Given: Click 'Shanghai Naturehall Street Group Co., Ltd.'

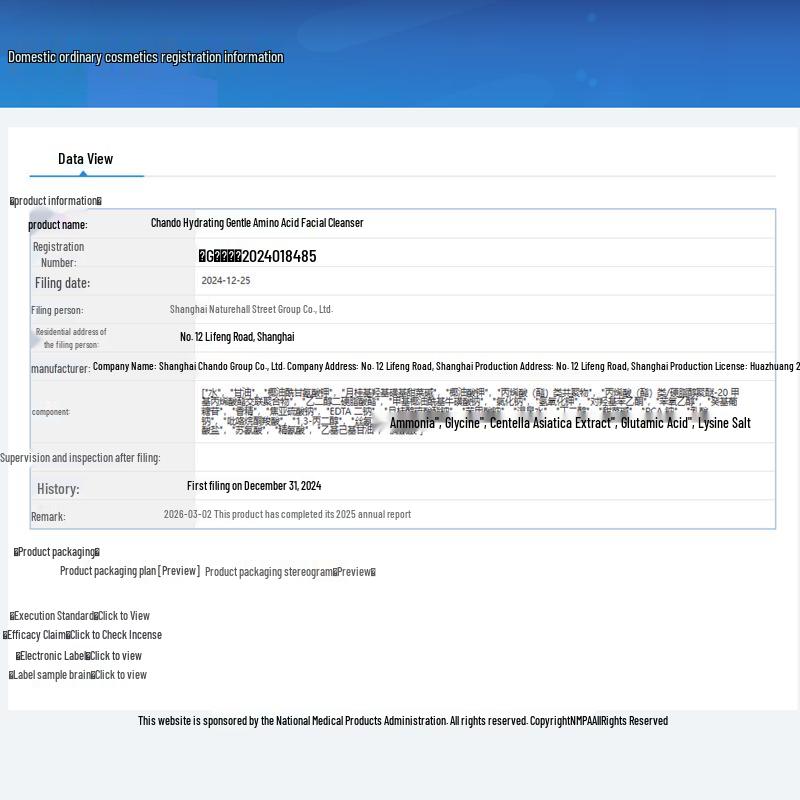Looking at the screenshot, I should click(251, 309).
